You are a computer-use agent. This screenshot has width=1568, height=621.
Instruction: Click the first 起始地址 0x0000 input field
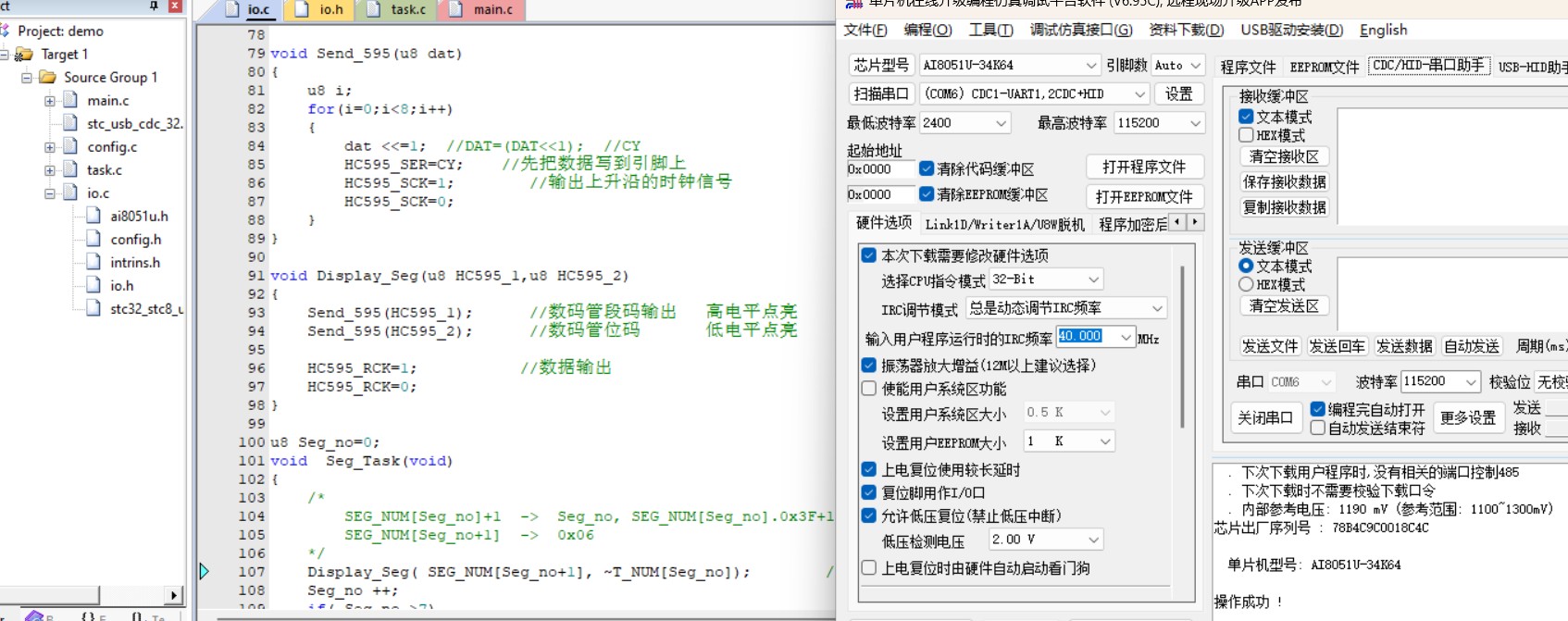coord(879,169)
